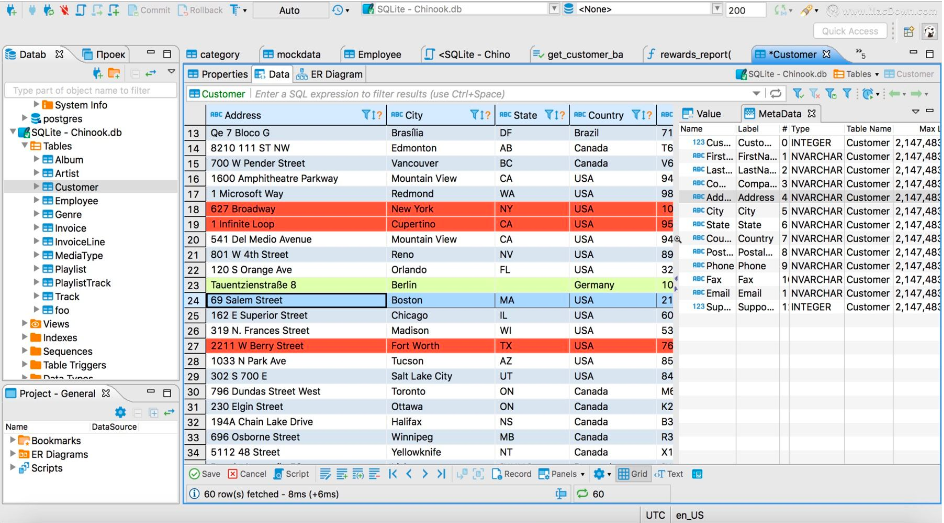
Task: Switch to the Employee editor tab
Action: (373, 54)
